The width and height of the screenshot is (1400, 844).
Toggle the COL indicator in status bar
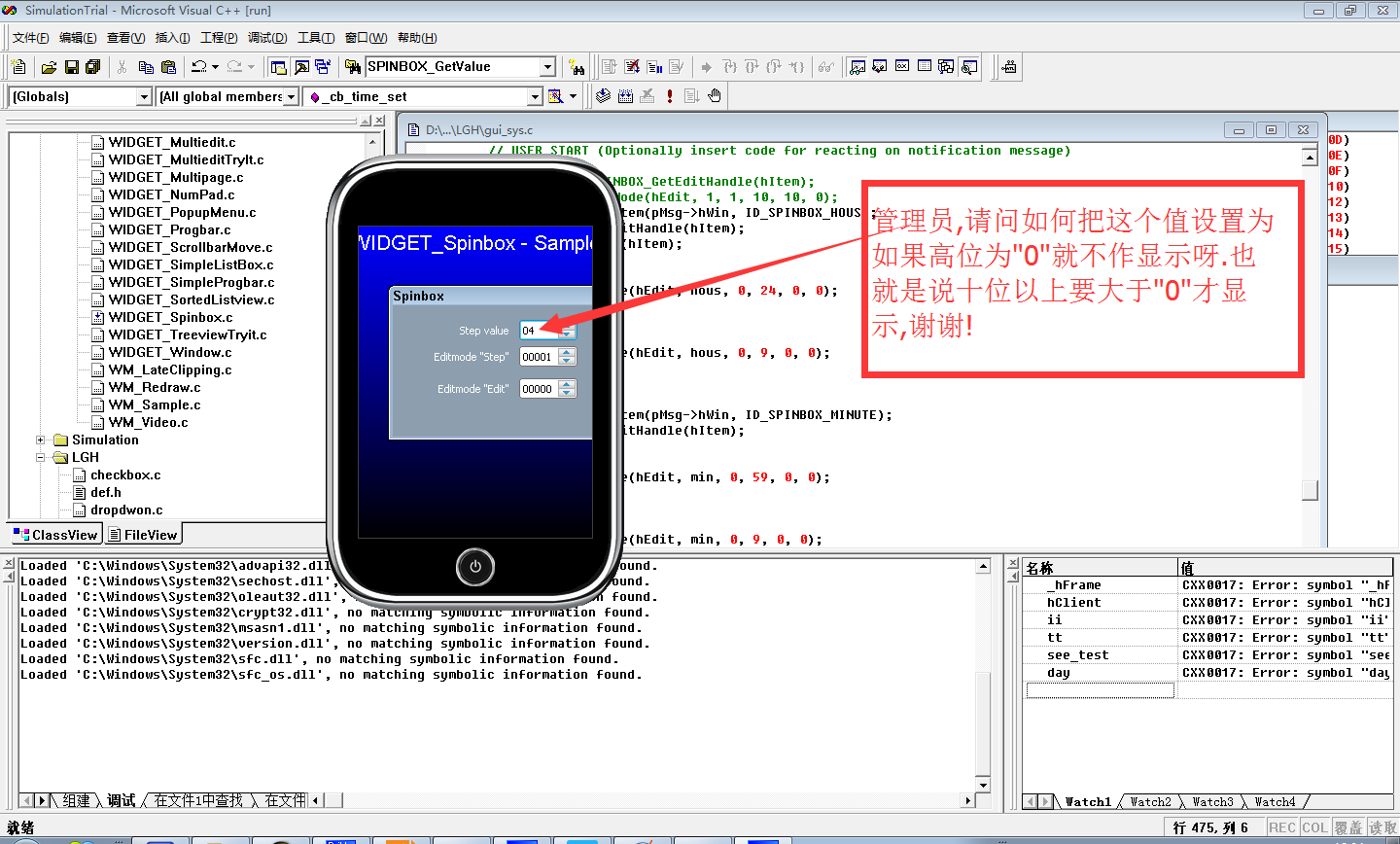coord(1314,827)
